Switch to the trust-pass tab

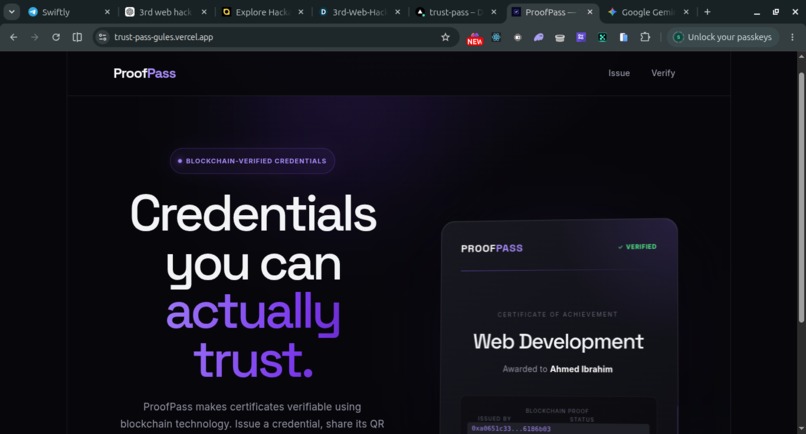(456, 12)
